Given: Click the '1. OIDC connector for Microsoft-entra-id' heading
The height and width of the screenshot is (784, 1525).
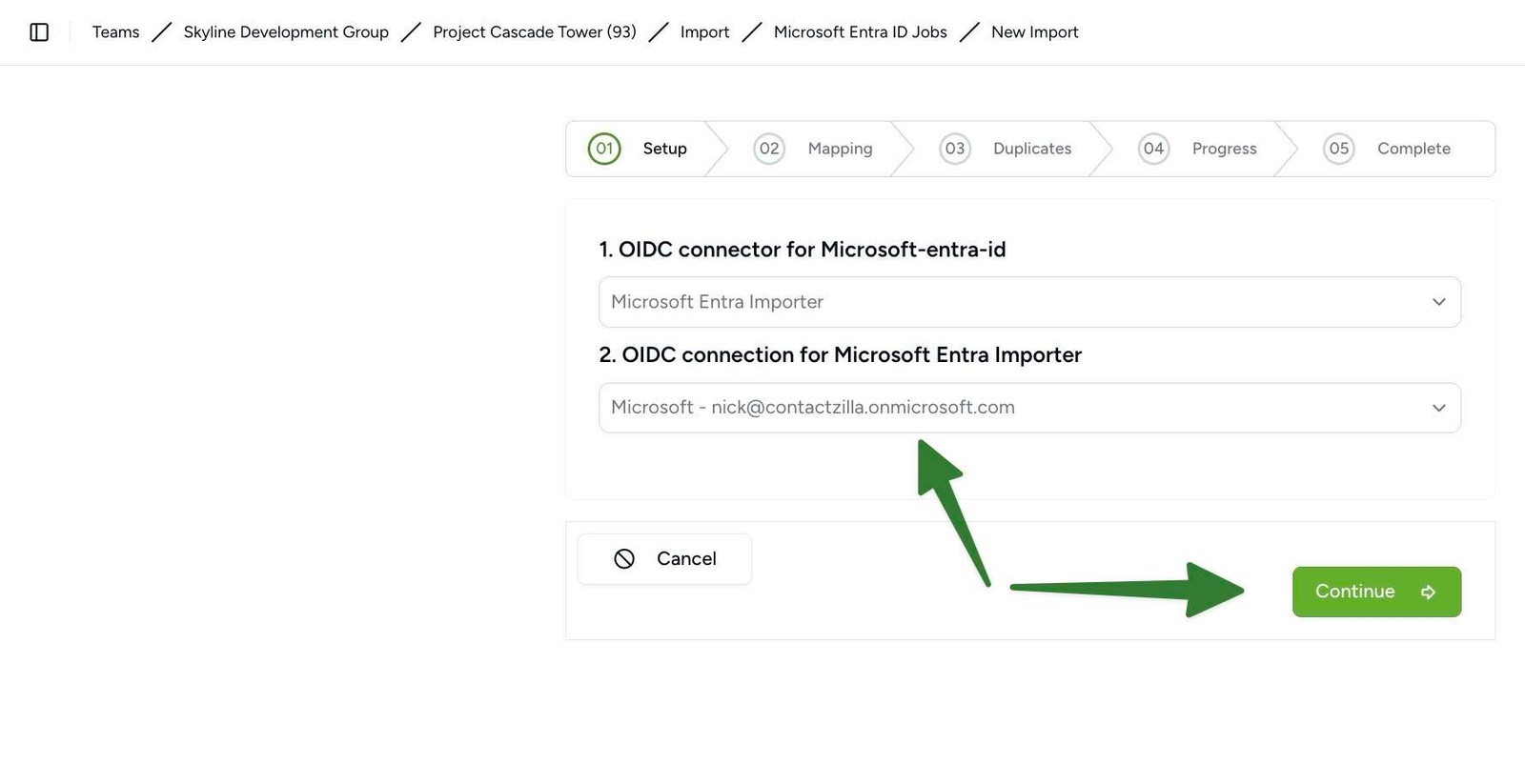Looking at the screenshot, I should [x=803, y=250].
